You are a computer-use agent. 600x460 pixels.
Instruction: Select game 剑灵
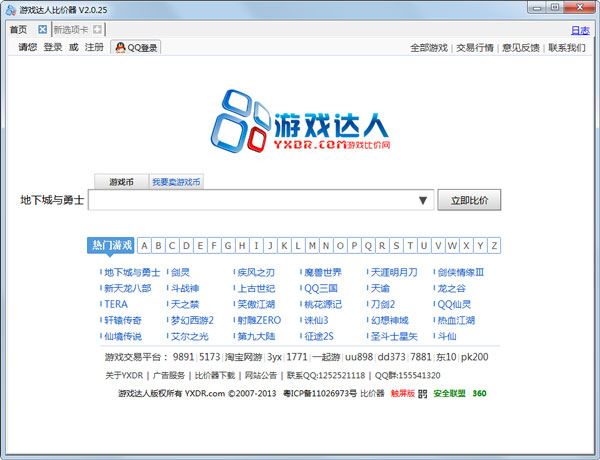tap(180, 272)
